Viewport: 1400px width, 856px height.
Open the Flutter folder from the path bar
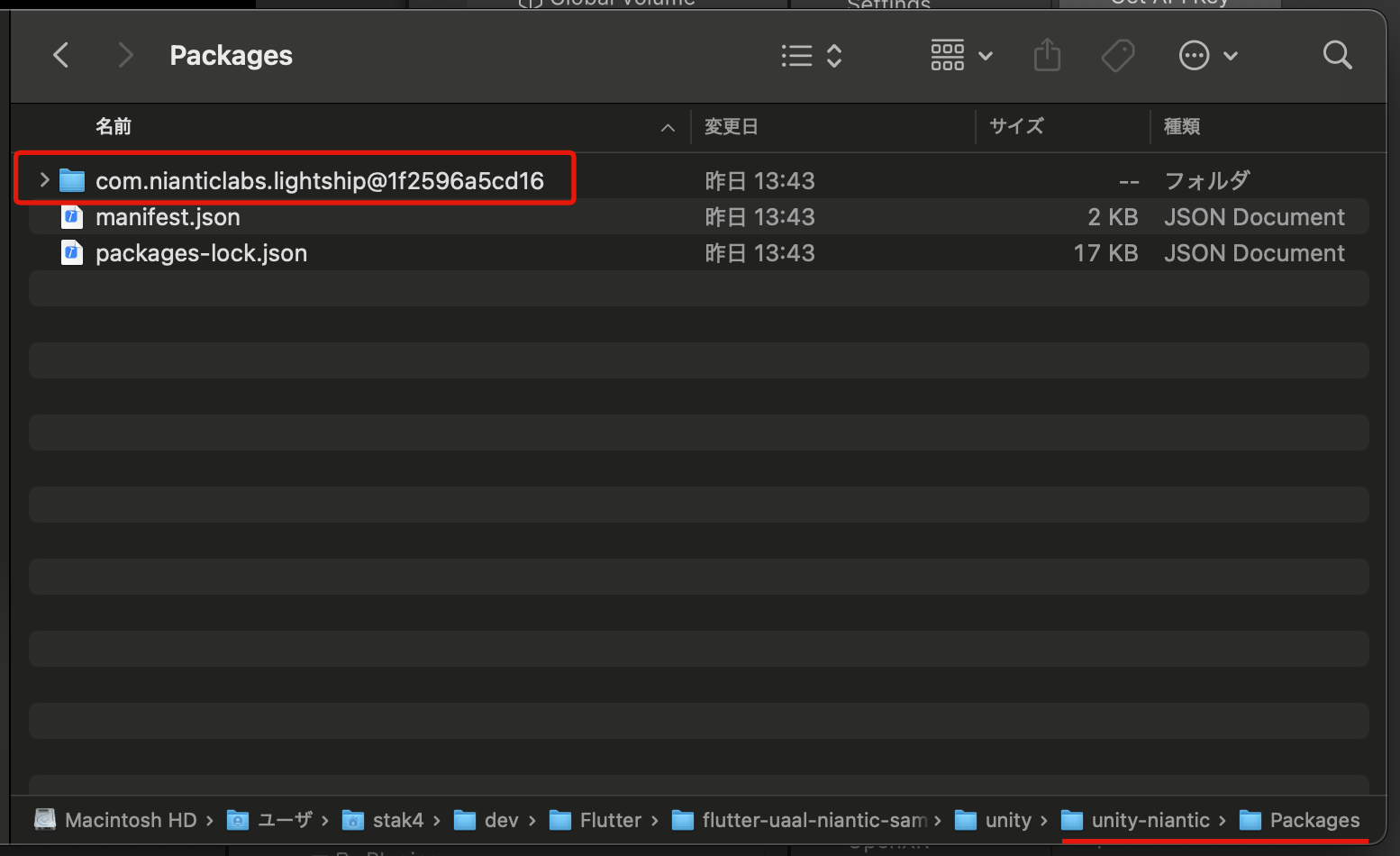click(612, 820)
